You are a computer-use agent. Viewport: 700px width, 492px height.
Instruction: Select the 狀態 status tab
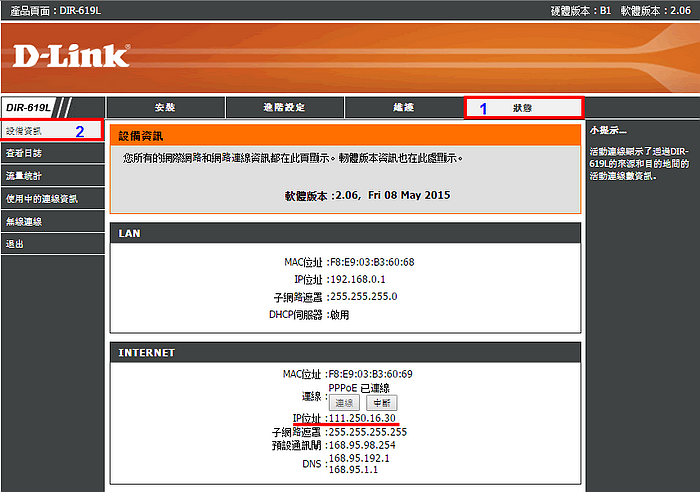(x=523, y=107)
